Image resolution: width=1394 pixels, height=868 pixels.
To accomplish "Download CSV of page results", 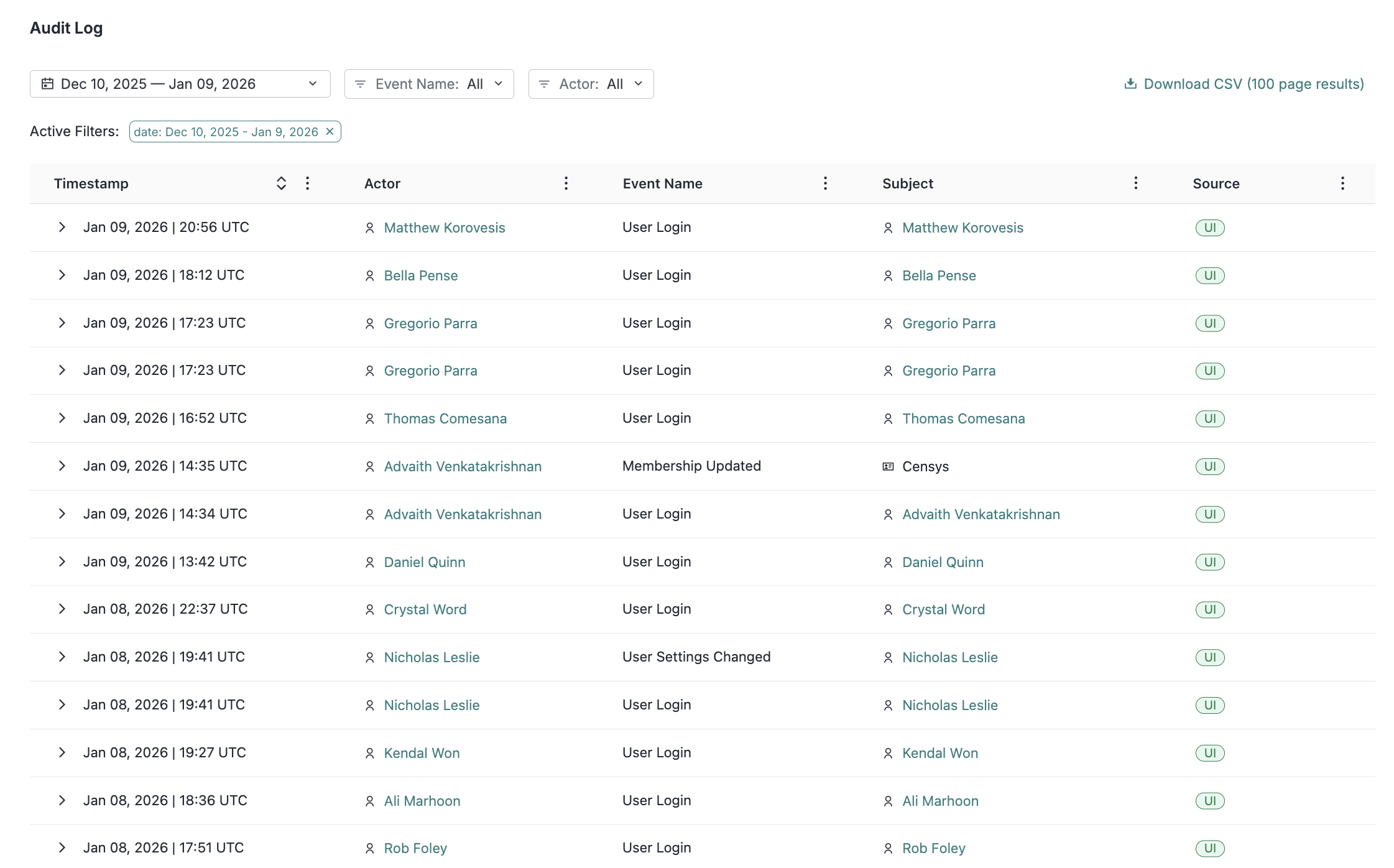I will tap(1244, 84).
